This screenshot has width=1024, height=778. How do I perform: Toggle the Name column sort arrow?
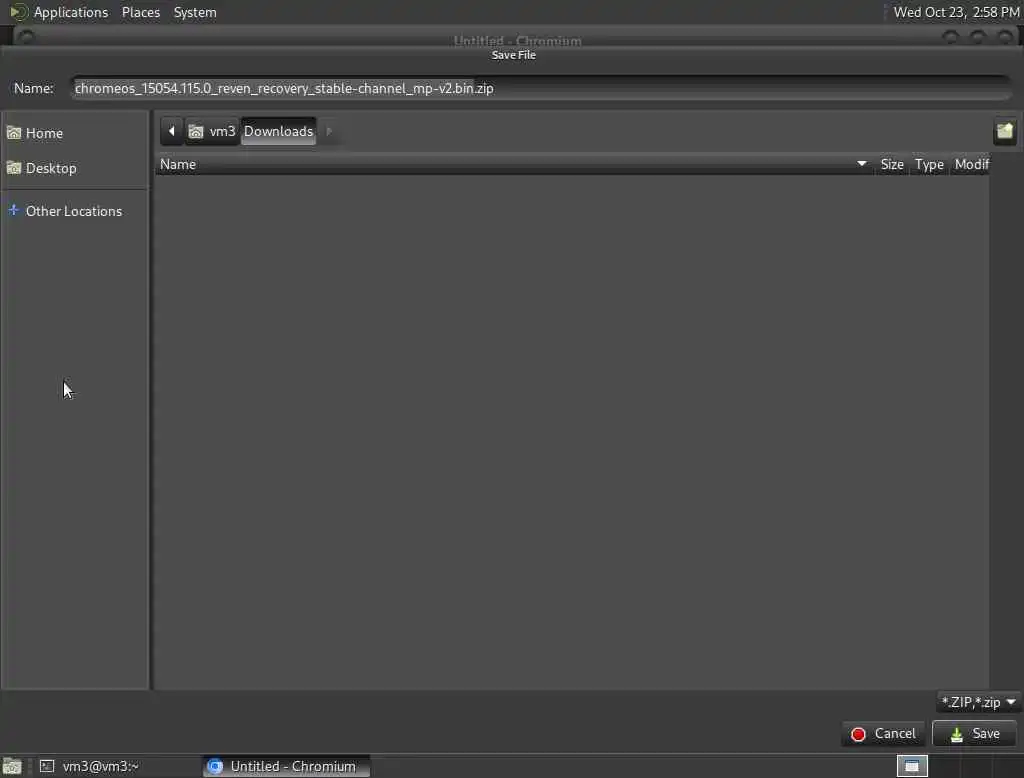pos(861,164)
